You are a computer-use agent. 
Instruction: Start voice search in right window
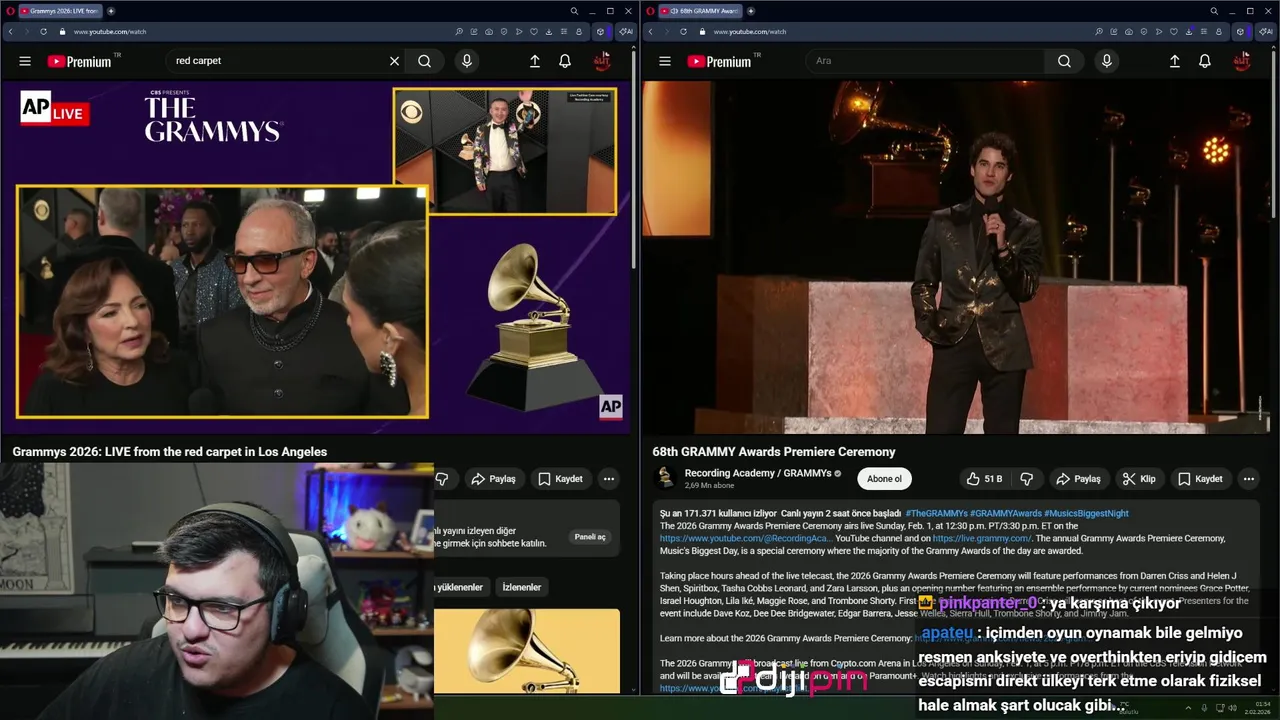point(1106,61)
